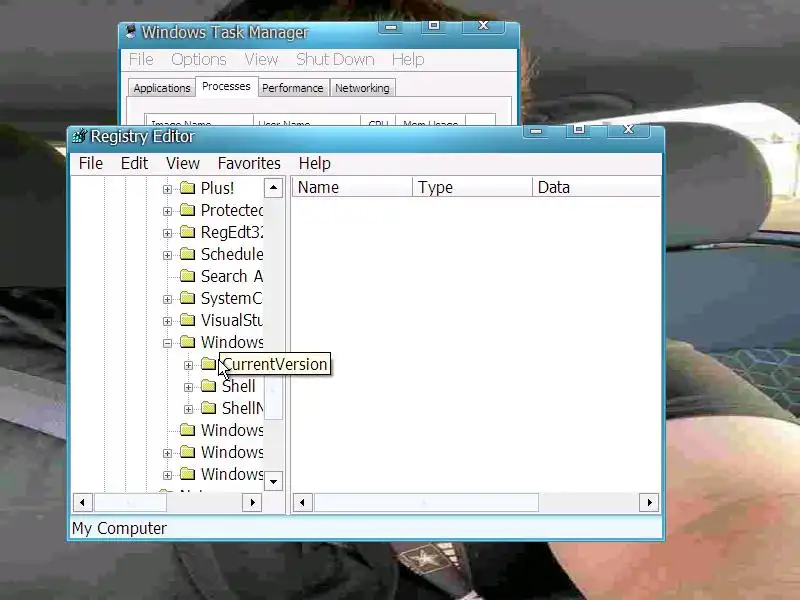Click the tree pane scroll left arrow
The height and width of the screenshot is (600, 800).
click(x=83, y=503)
